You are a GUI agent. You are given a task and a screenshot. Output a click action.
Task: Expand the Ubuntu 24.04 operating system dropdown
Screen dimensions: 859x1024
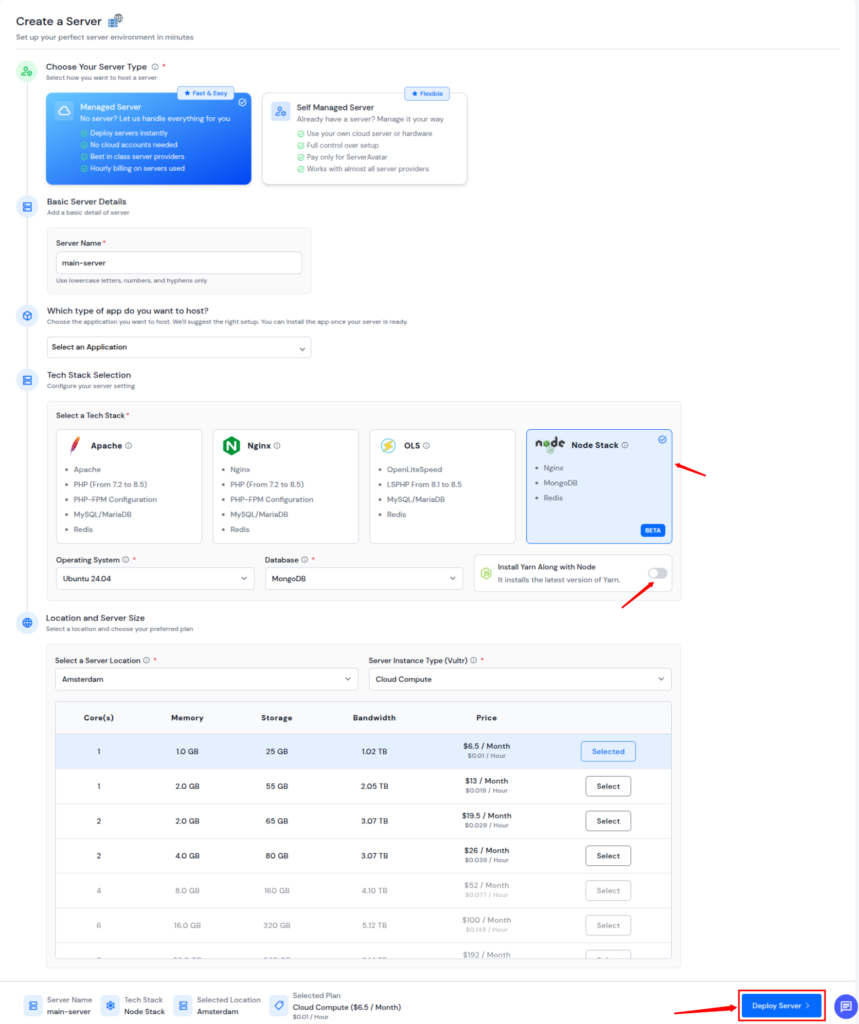coord(155,578)
